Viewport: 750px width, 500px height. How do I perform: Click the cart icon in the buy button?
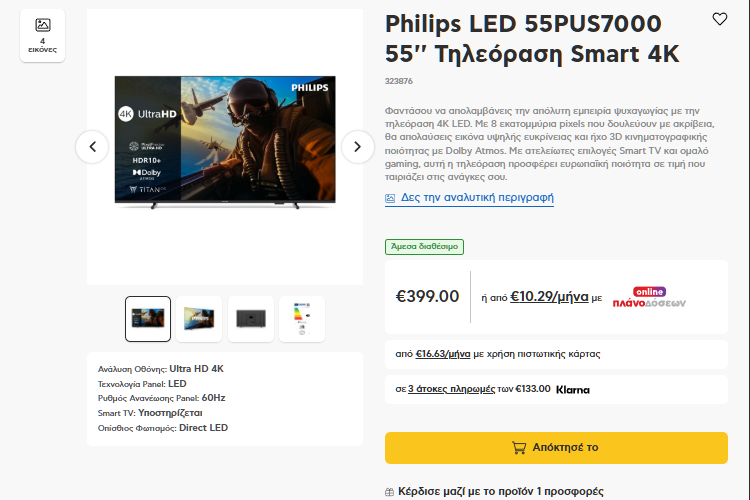pyautogui.click(x=519, y=448)
